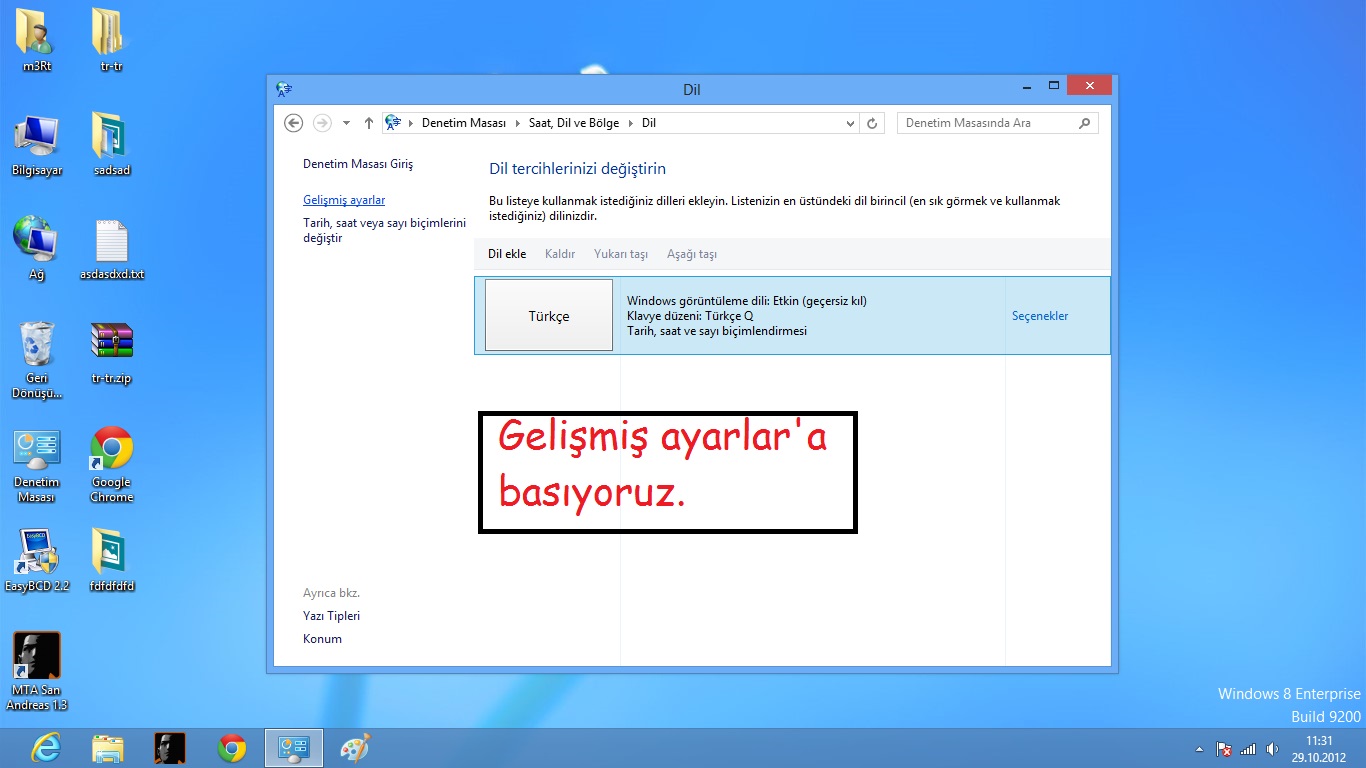
Task: Open the Ağ network icon
Action: [37, 248]
